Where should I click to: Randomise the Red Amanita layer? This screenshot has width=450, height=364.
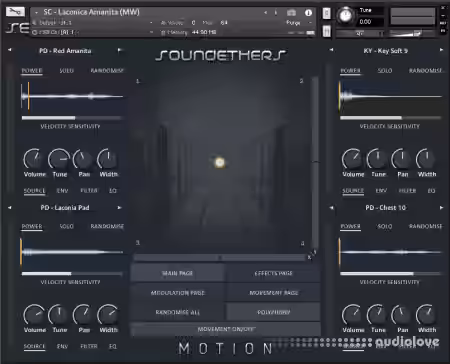107,71
